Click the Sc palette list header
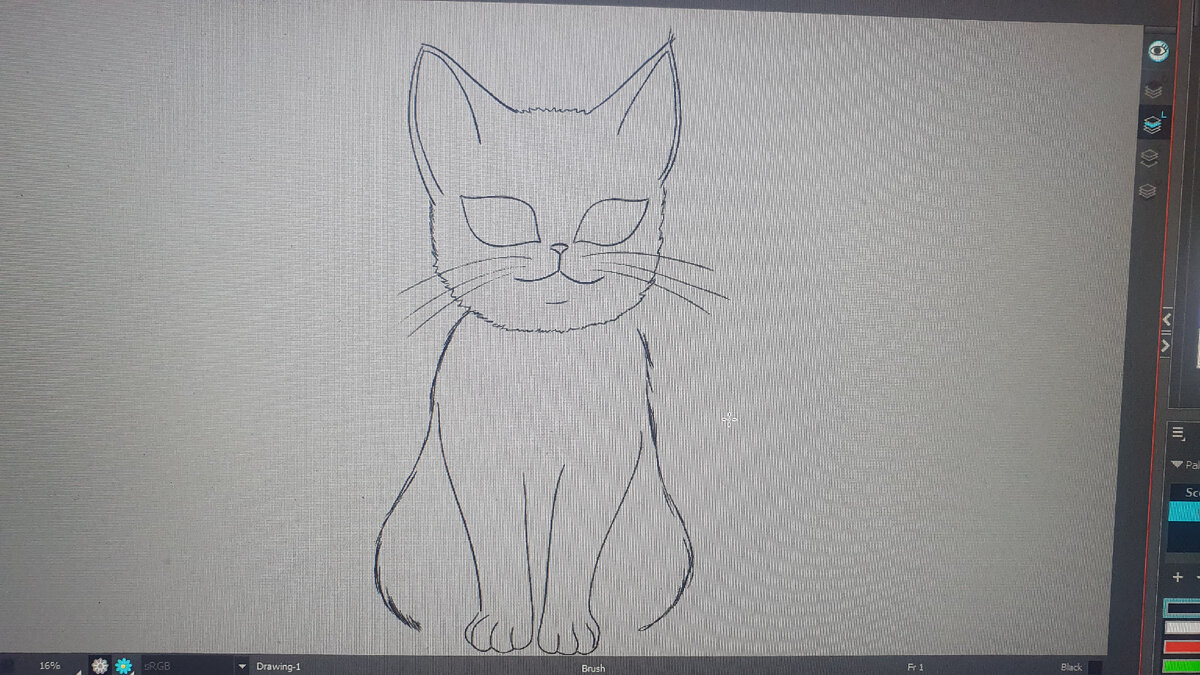 pyautogui.click(x=1185, y=492)
